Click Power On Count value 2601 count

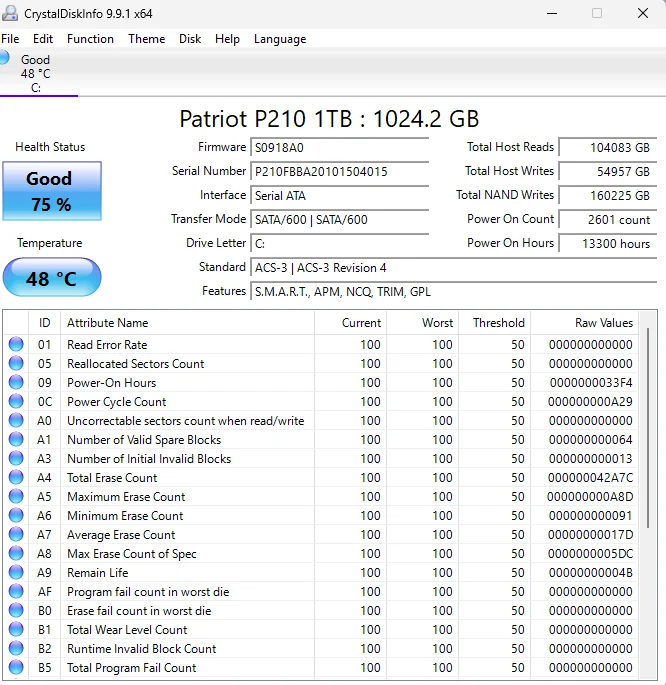[x=608, y=220]
